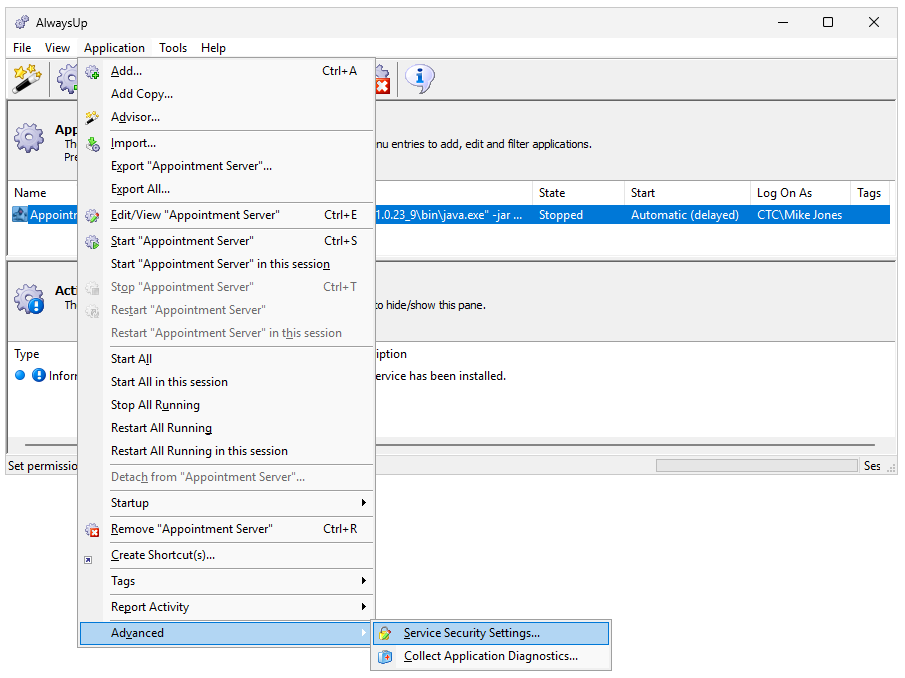The image size is (905, 678).
Task: Click the Advisor wand icon in the menu
Action: pyautogui.click(x=91, y=117)
